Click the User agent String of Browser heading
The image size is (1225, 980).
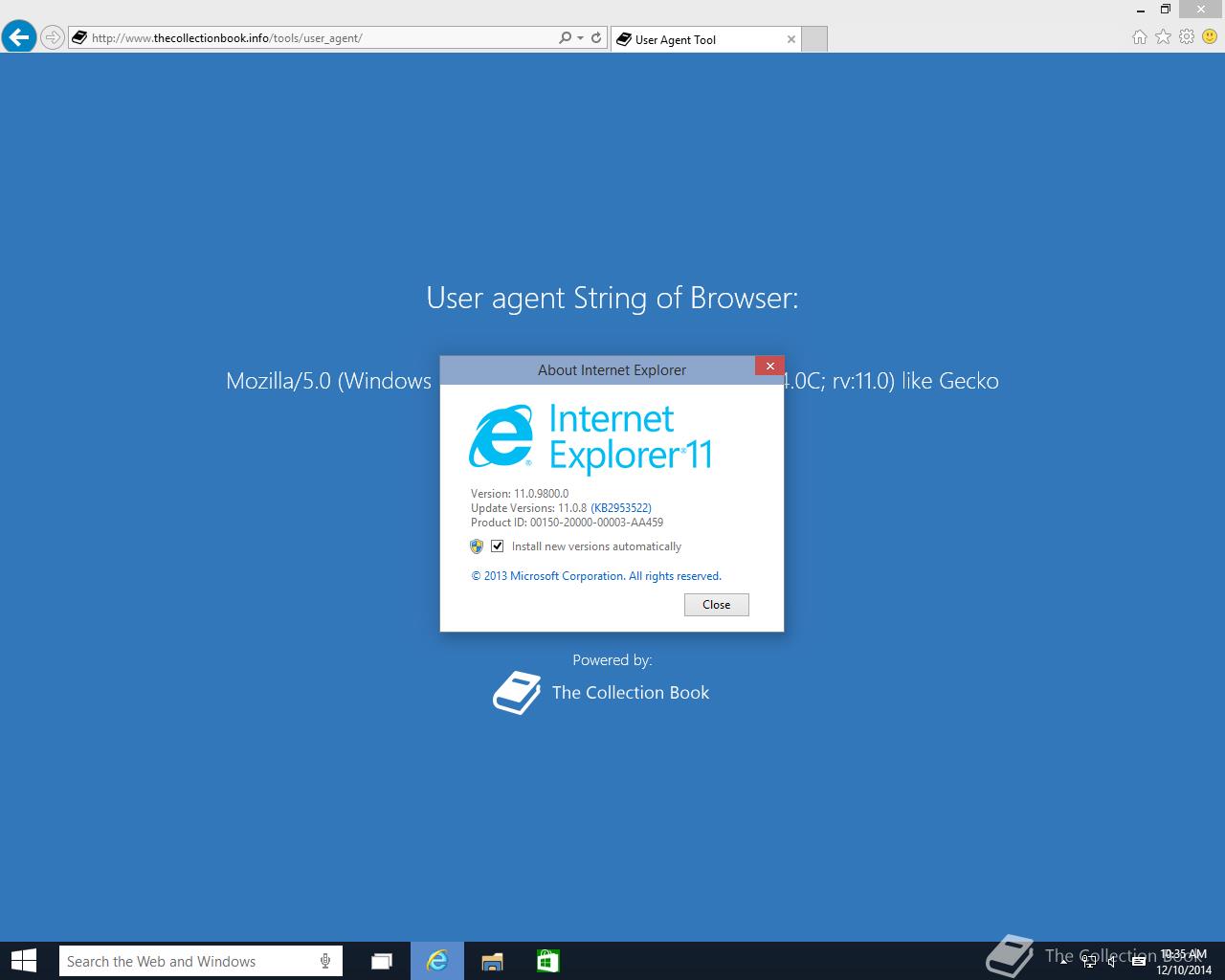[x=612, y=298]
